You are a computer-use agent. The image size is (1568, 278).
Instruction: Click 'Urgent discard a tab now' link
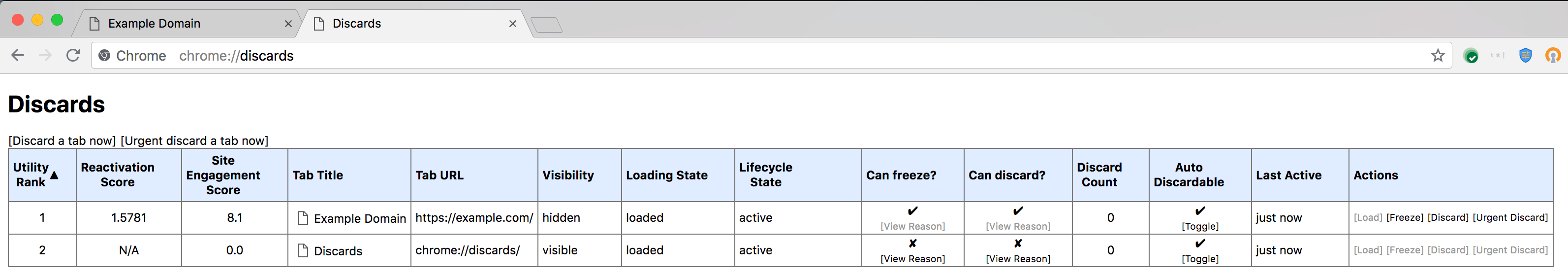coord(194,141)
